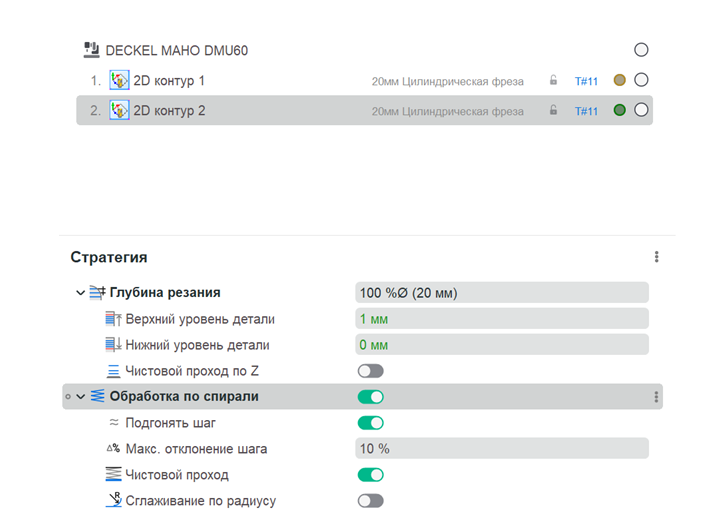
Task: Click the 20мм Цилиндрическая фреза tool of контур 2
Action: coord(448,111)
